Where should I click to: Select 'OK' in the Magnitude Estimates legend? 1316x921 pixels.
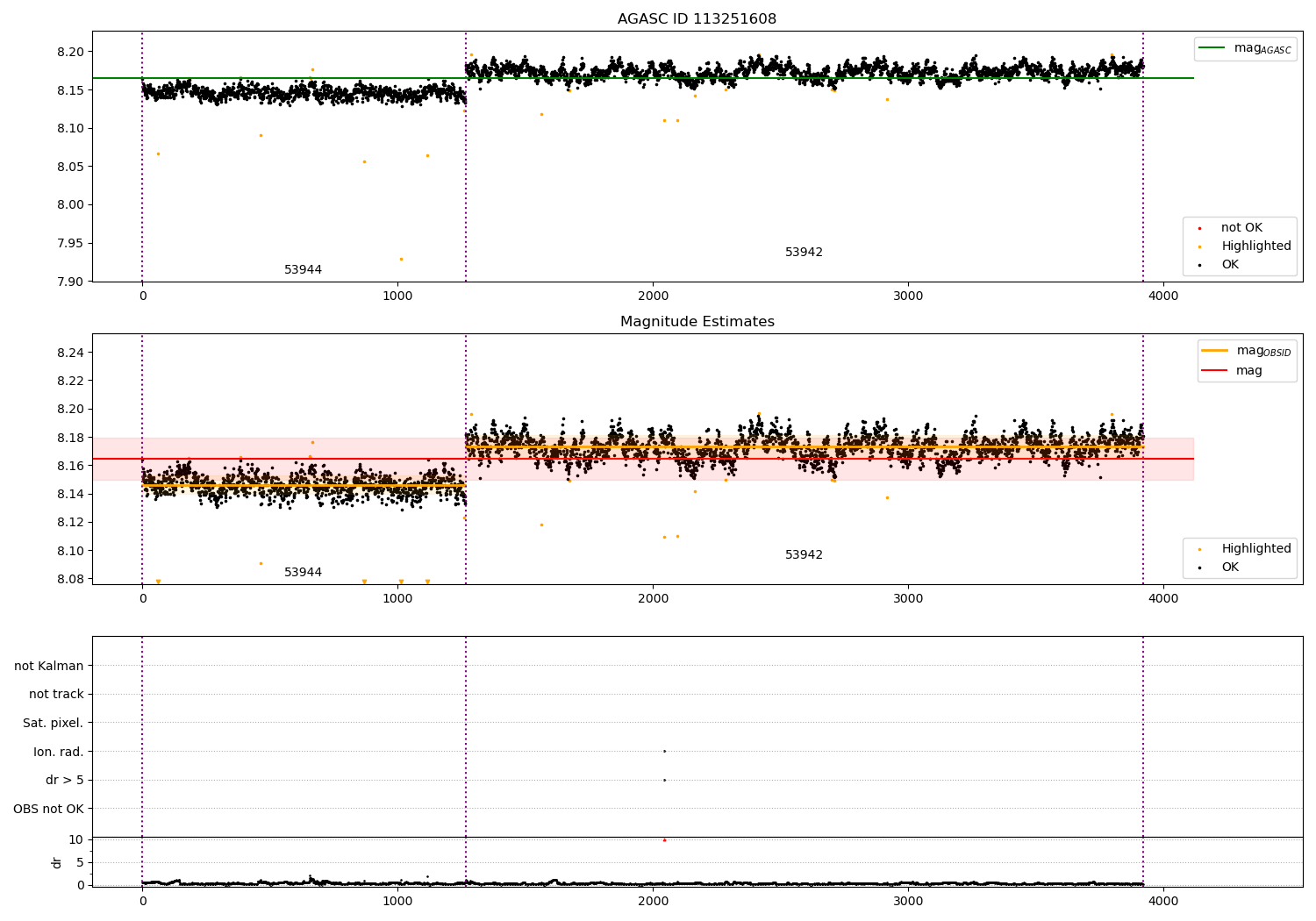coord(1230,568)
